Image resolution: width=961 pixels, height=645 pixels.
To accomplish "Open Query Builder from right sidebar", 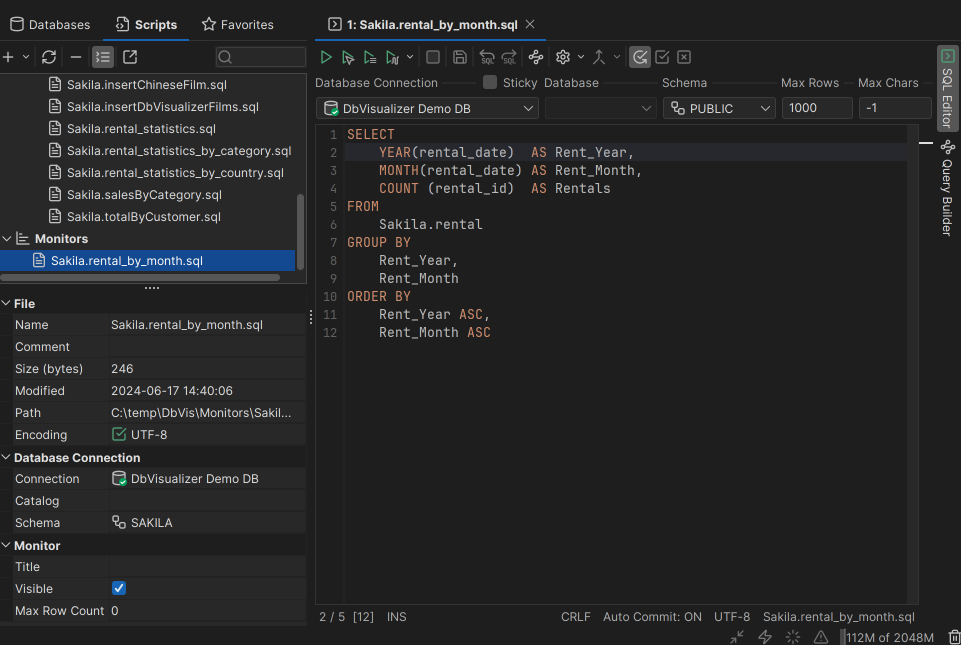I will [947, 190].
